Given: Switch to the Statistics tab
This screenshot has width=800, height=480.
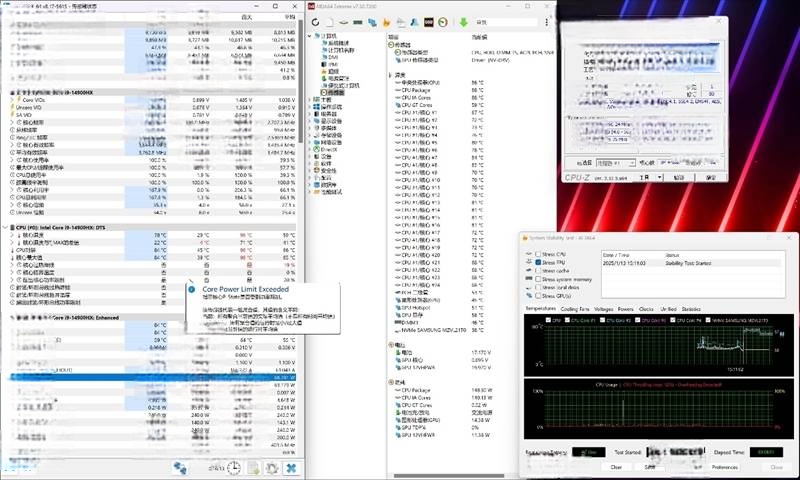Looking at the screenshot, I should (x=691, y=309).
